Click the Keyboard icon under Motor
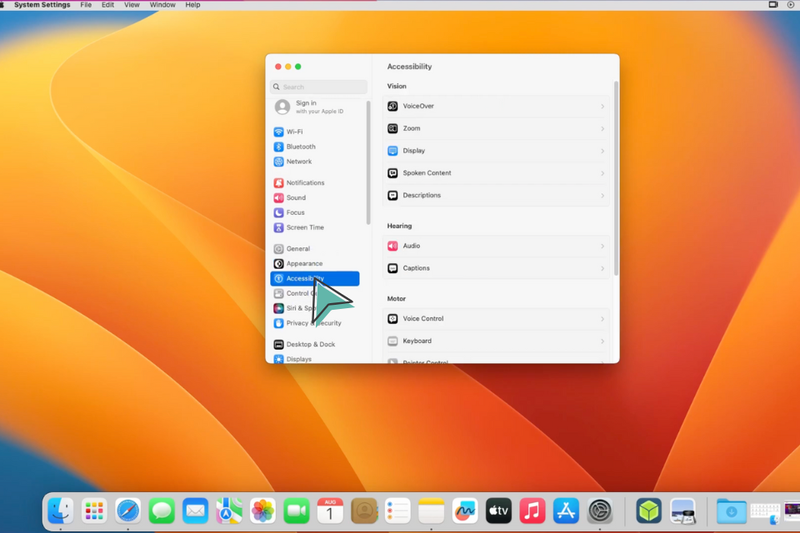The image size is (800, 533). click(392, 341)
